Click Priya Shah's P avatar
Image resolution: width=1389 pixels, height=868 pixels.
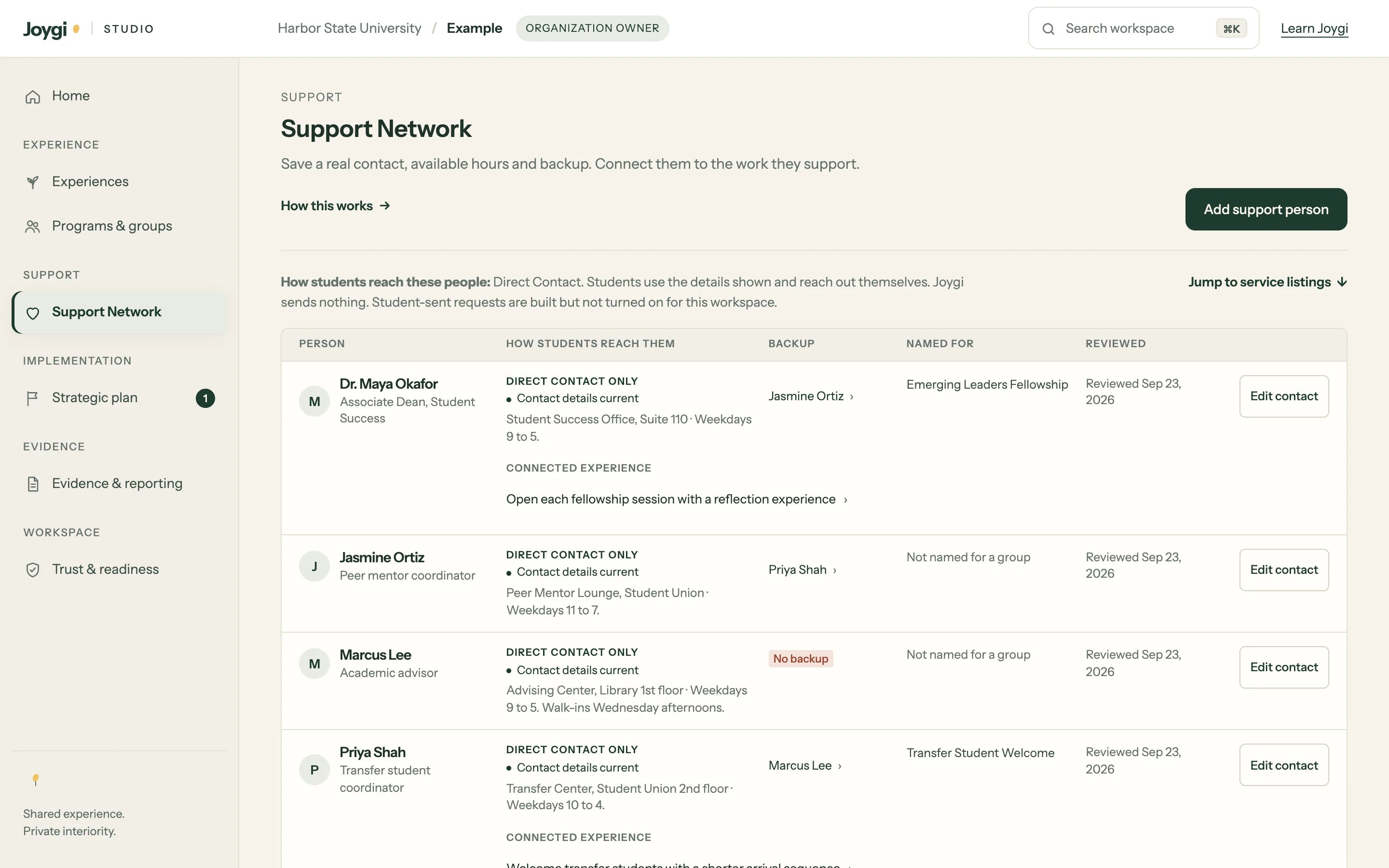314,770
